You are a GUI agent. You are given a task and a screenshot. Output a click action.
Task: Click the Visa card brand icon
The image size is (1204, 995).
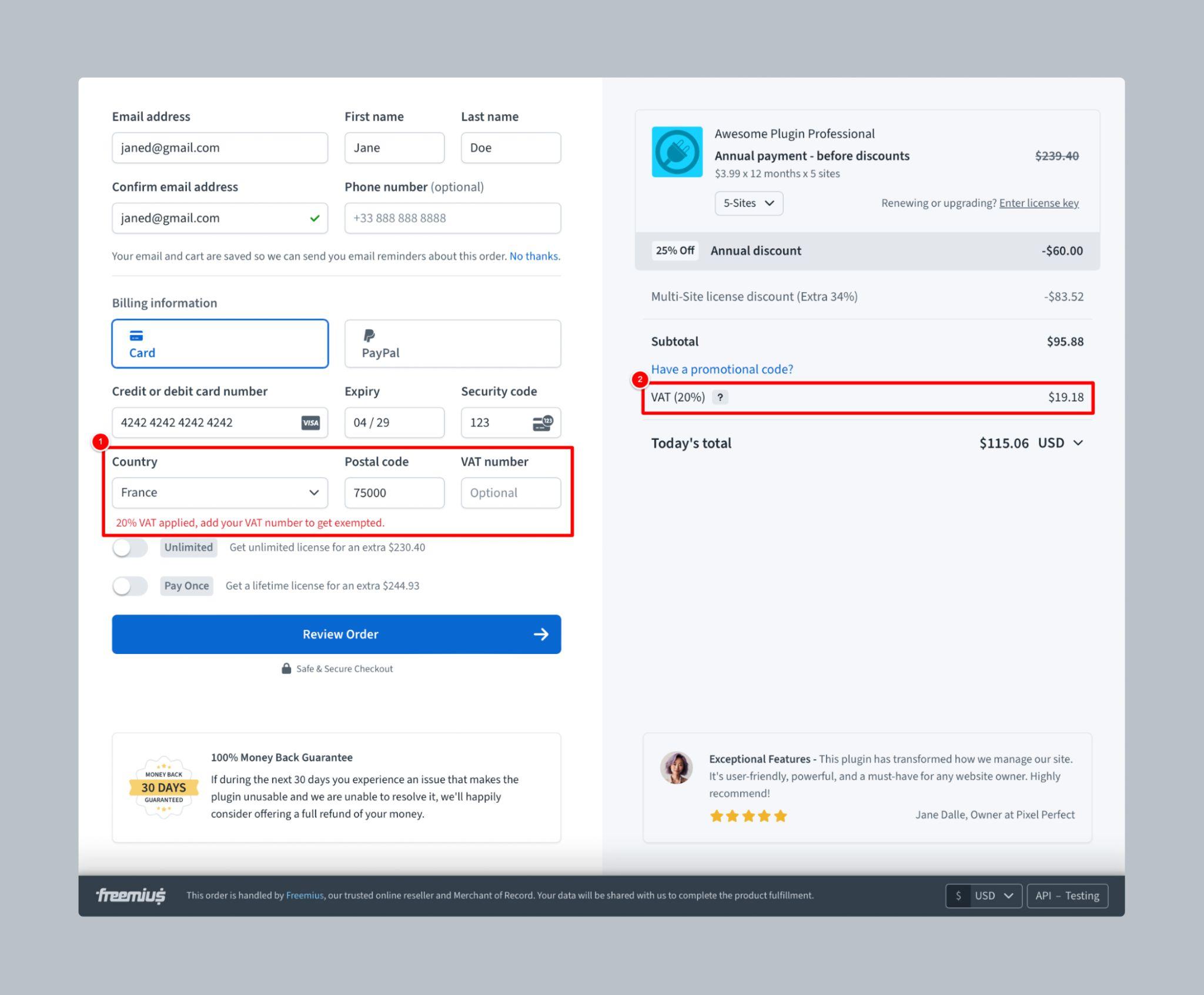pyautogui.click(x=310, y=422)
